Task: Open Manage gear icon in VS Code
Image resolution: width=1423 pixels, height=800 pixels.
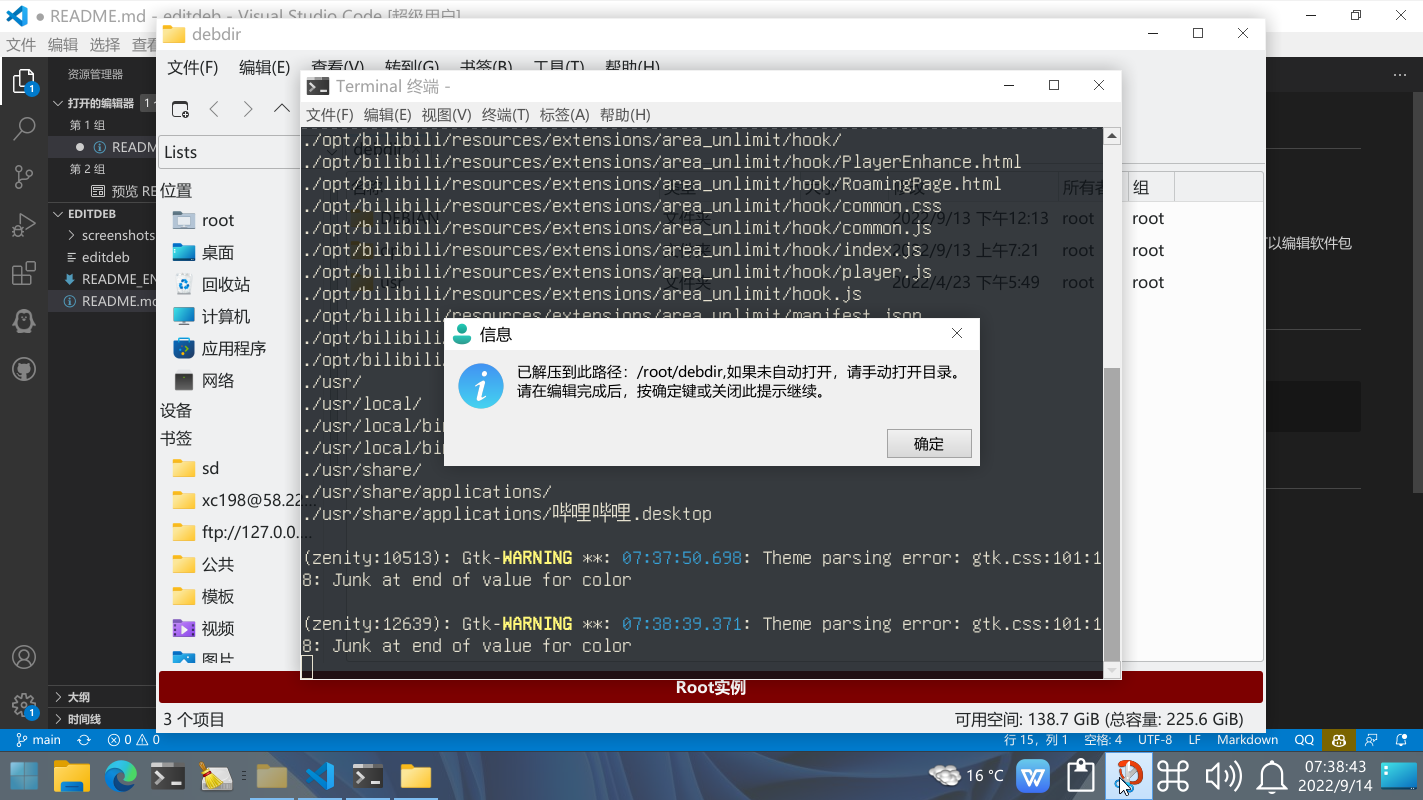Action: coord(24,705)
